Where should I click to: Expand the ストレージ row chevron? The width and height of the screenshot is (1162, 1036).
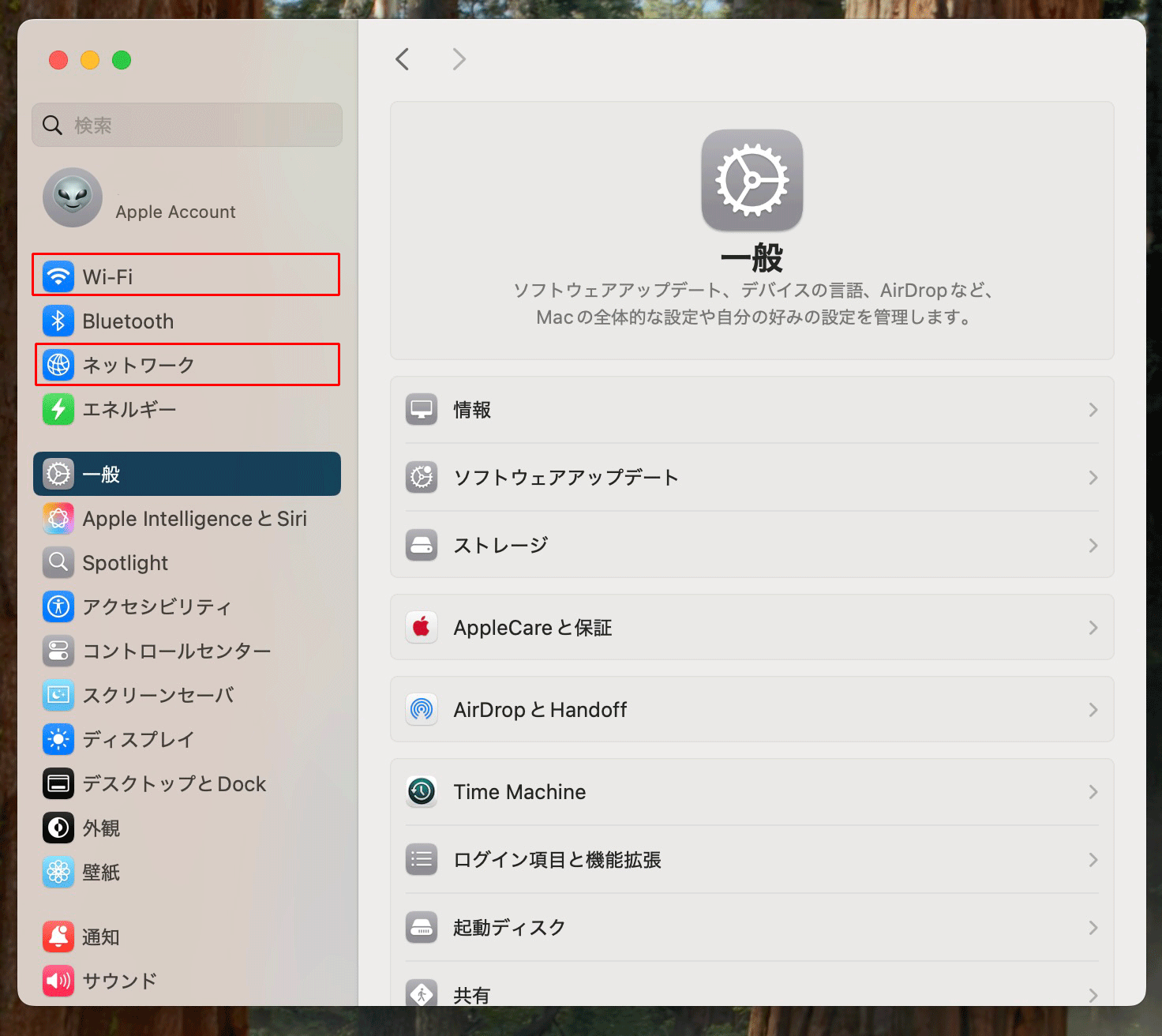[1093, 545]
